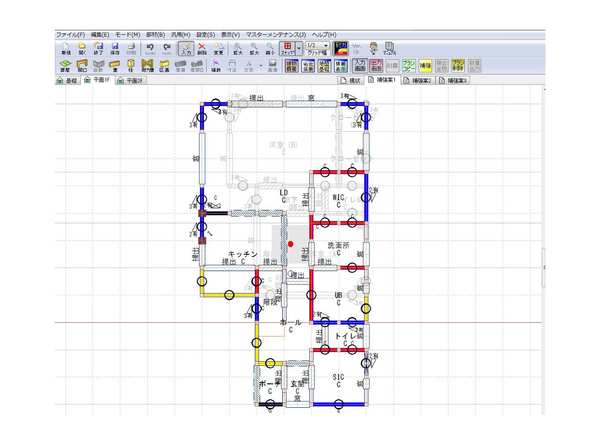
Task: Select the yellow X-braced bearing wall icon
Action: click(x=147, y=65)
